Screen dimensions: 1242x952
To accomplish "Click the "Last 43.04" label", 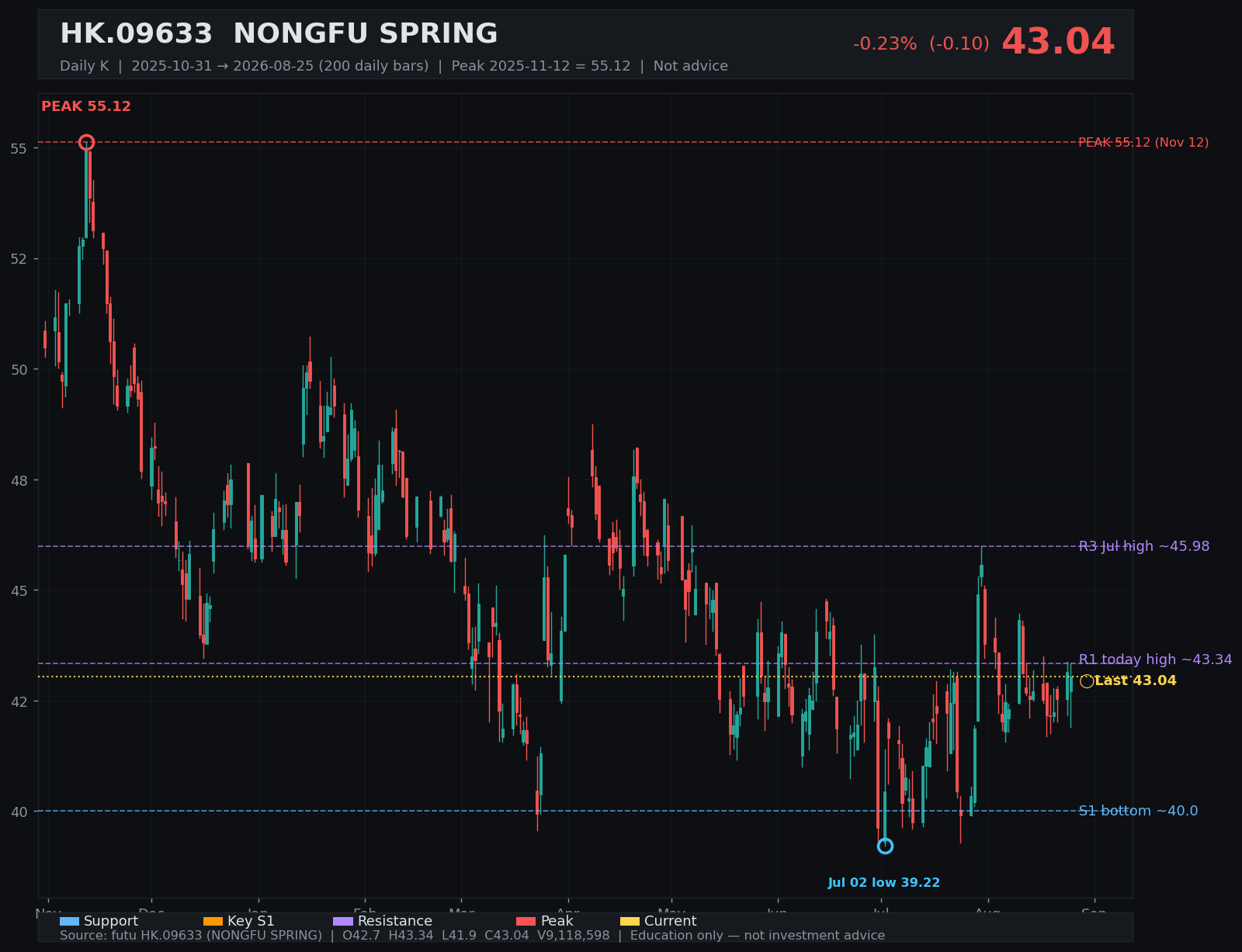I will 1136,680.
